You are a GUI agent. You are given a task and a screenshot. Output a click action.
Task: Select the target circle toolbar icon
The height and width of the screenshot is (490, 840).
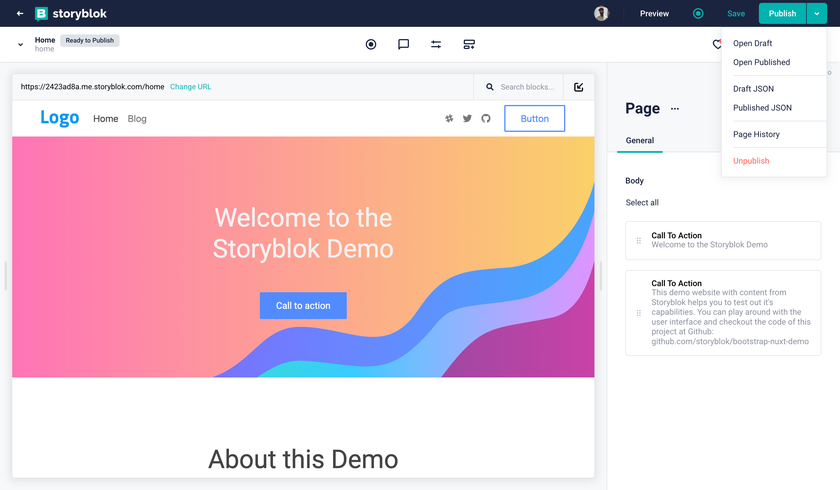click(x=371, y=44)
